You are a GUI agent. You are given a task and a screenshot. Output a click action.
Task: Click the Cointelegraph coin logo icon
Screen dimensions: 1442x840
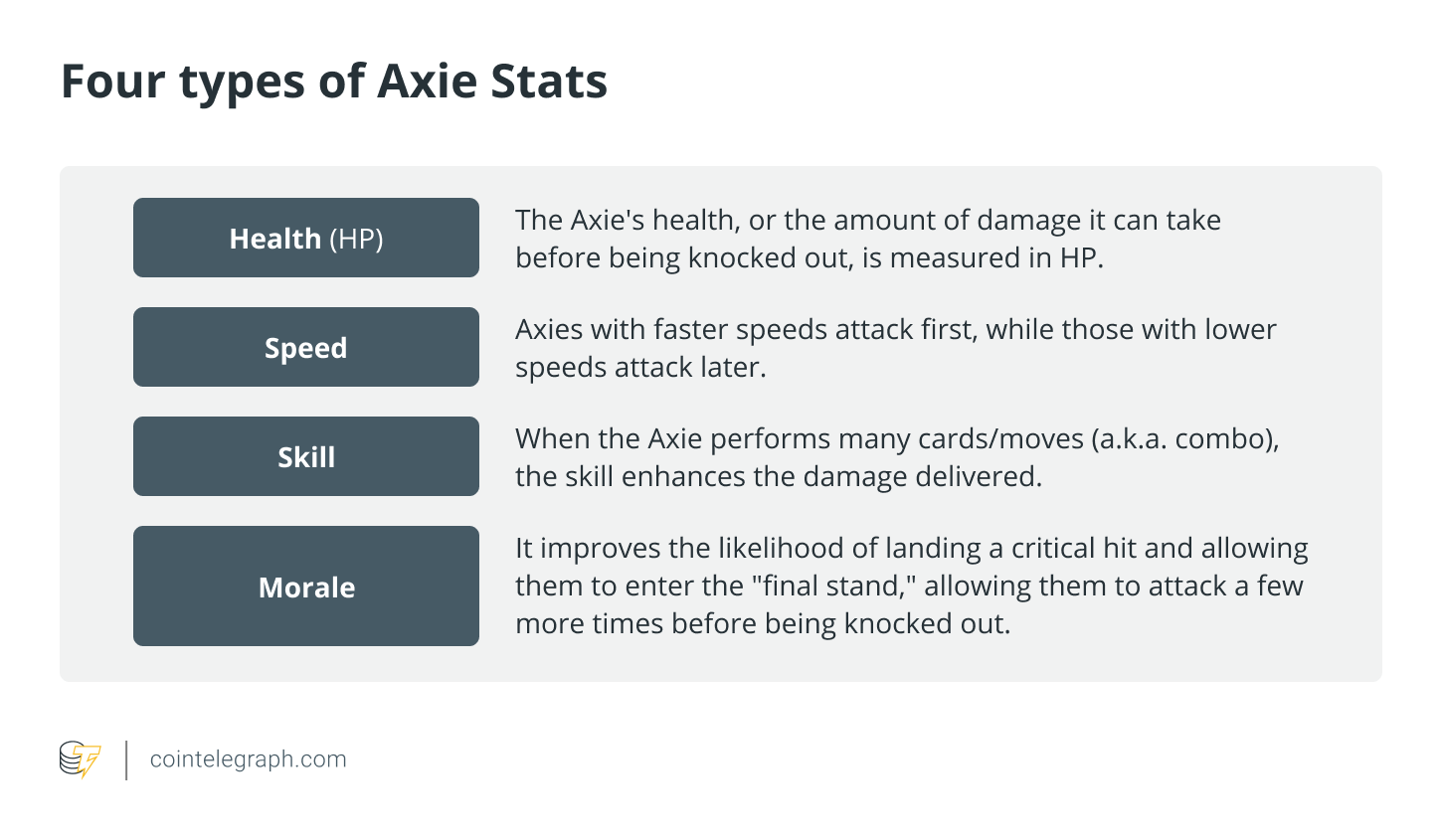(x=80, y=759)
